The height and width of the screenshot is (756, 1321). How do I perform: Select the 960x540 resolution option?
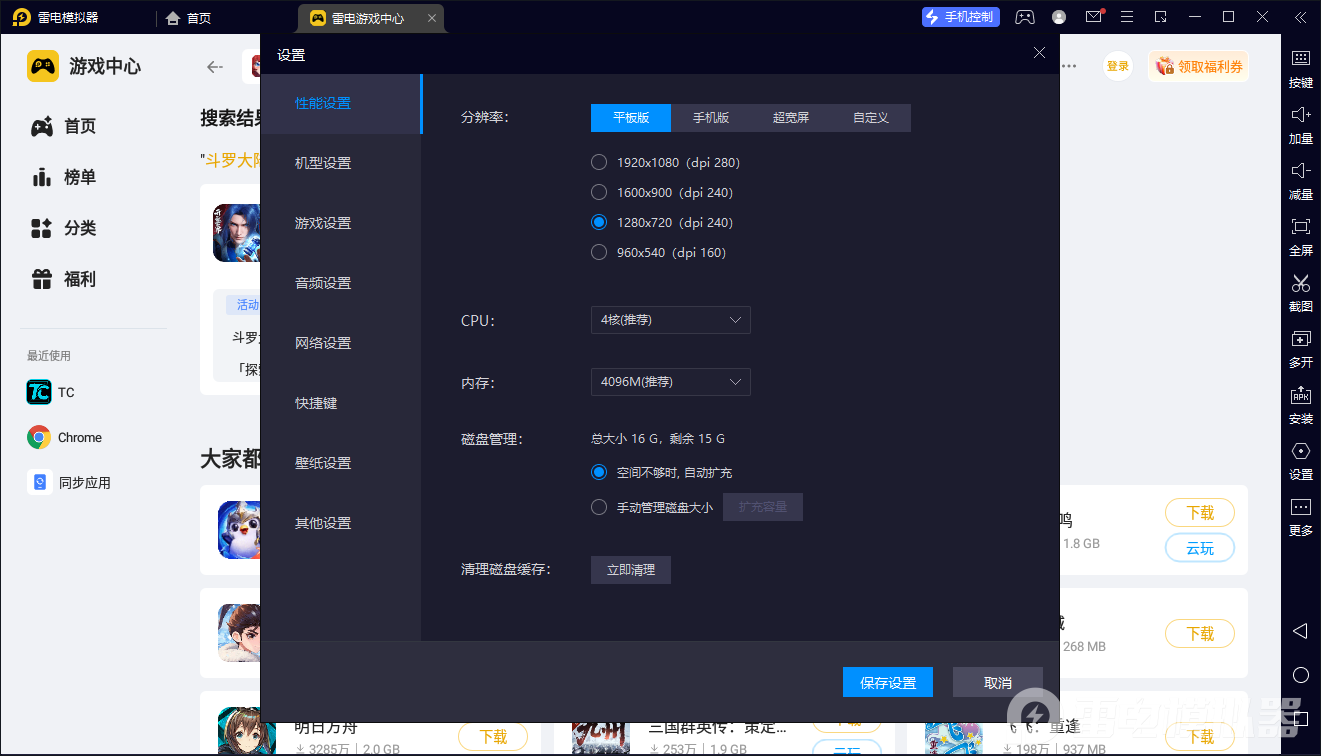[598, 252]
